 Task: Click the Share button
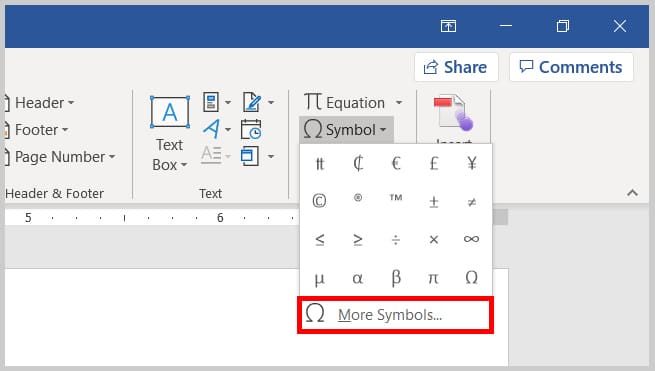pos(456,67)
